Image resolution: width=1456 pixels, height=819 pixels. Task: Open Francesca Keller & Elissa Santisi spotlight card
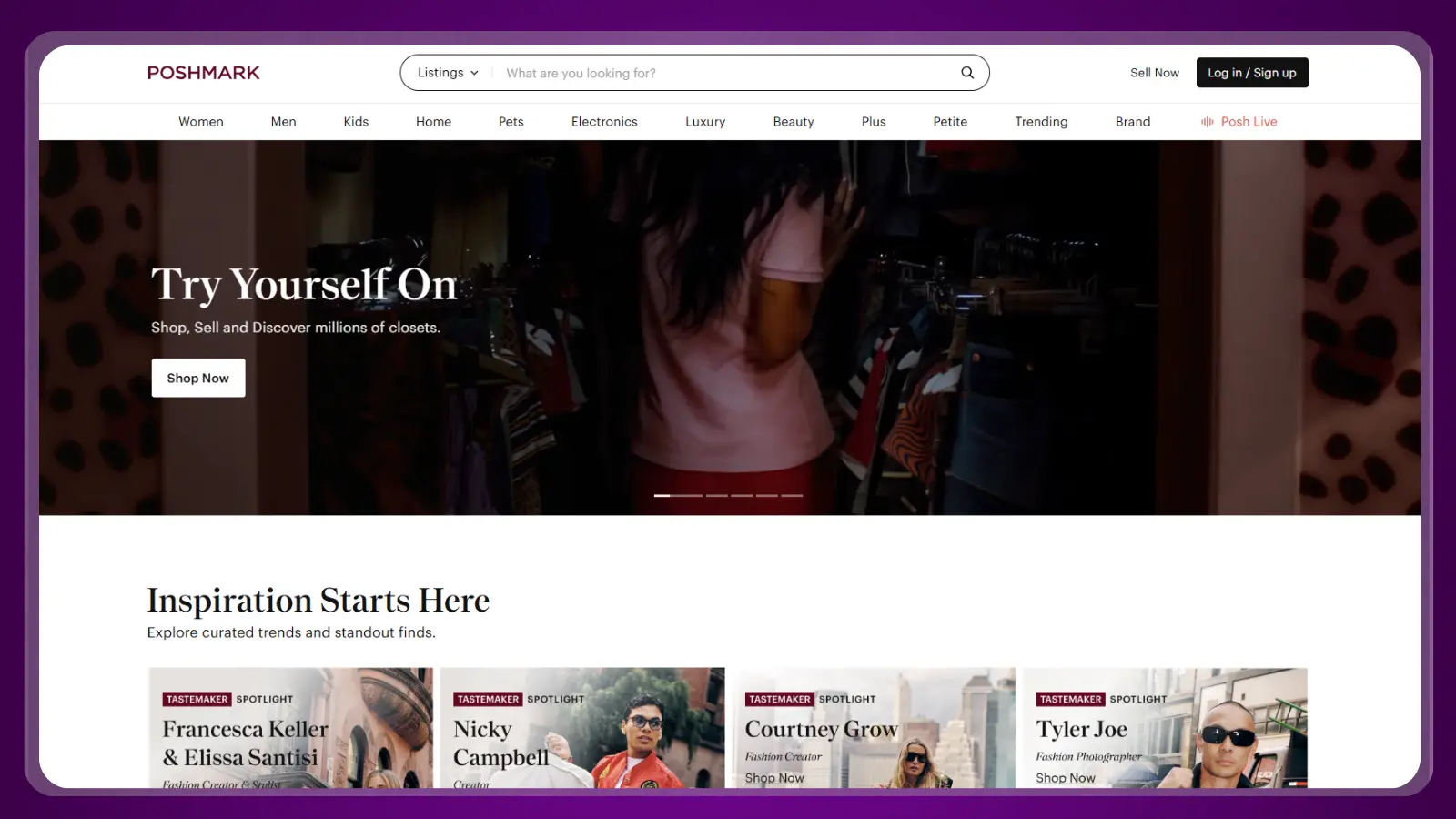point(291,728)
